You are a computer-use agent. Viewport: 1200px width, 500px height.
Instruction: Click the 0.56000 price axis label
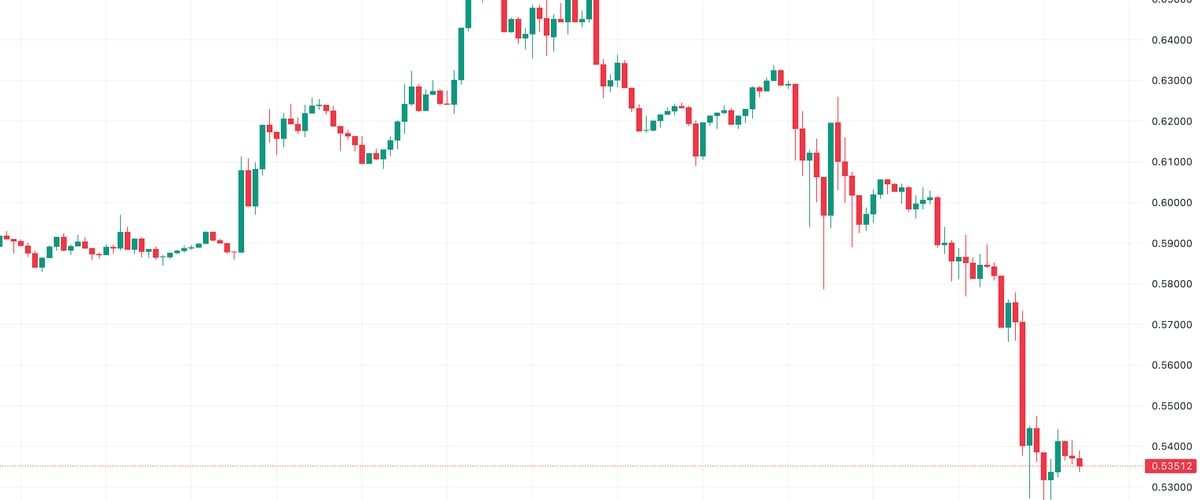pyautogui.click(x=1171, y=365)
